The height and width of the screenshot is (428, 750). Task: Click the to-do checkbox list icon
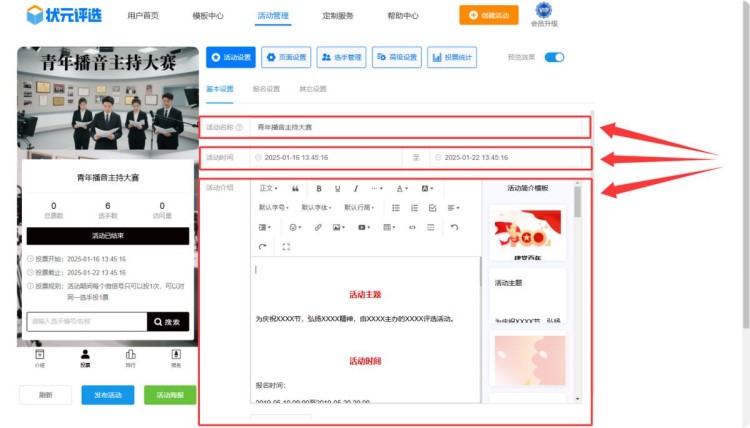(432, 208)
